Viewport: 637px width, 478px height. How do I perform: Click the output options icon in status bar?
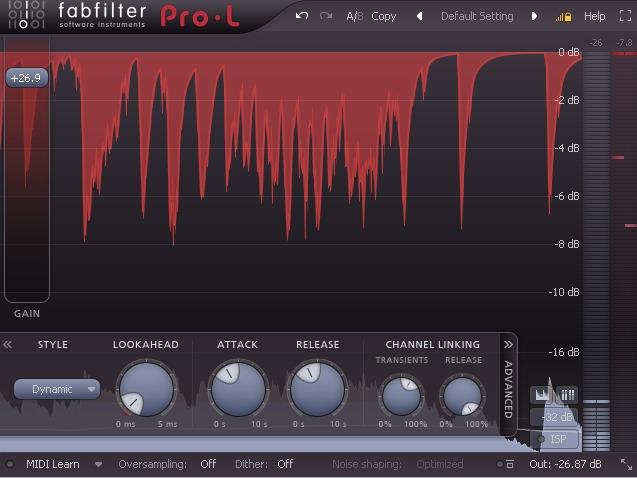tap(510, 464)
